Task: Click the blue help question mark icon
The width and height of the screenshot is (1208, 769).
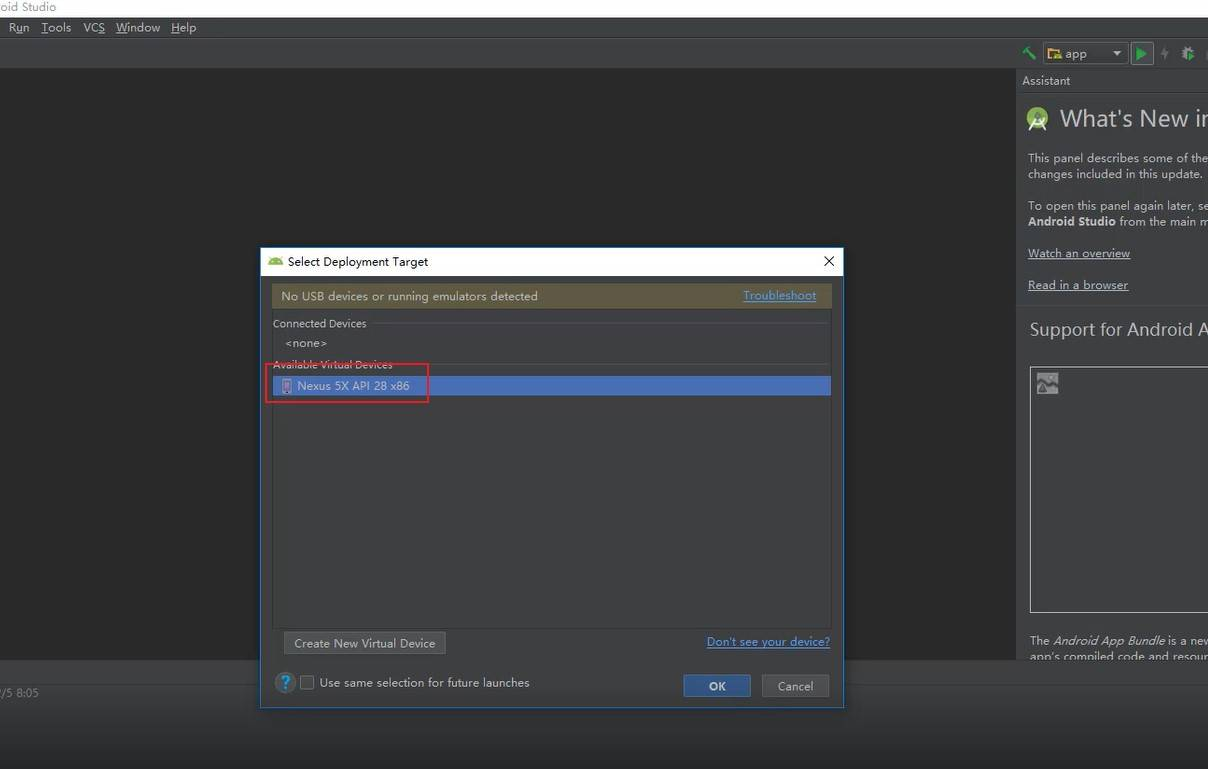Action: [x=285, y=682]
